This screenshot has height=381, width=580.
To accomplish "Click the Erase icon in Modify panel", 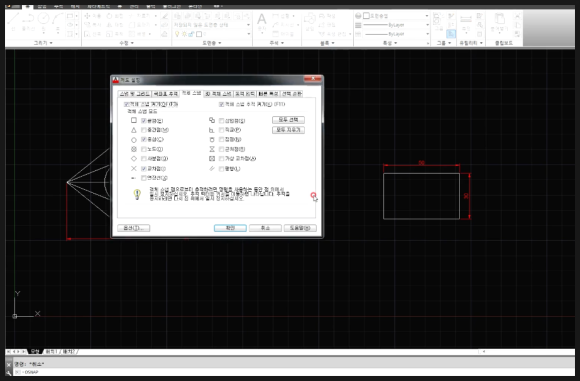I will pos(165,16).
